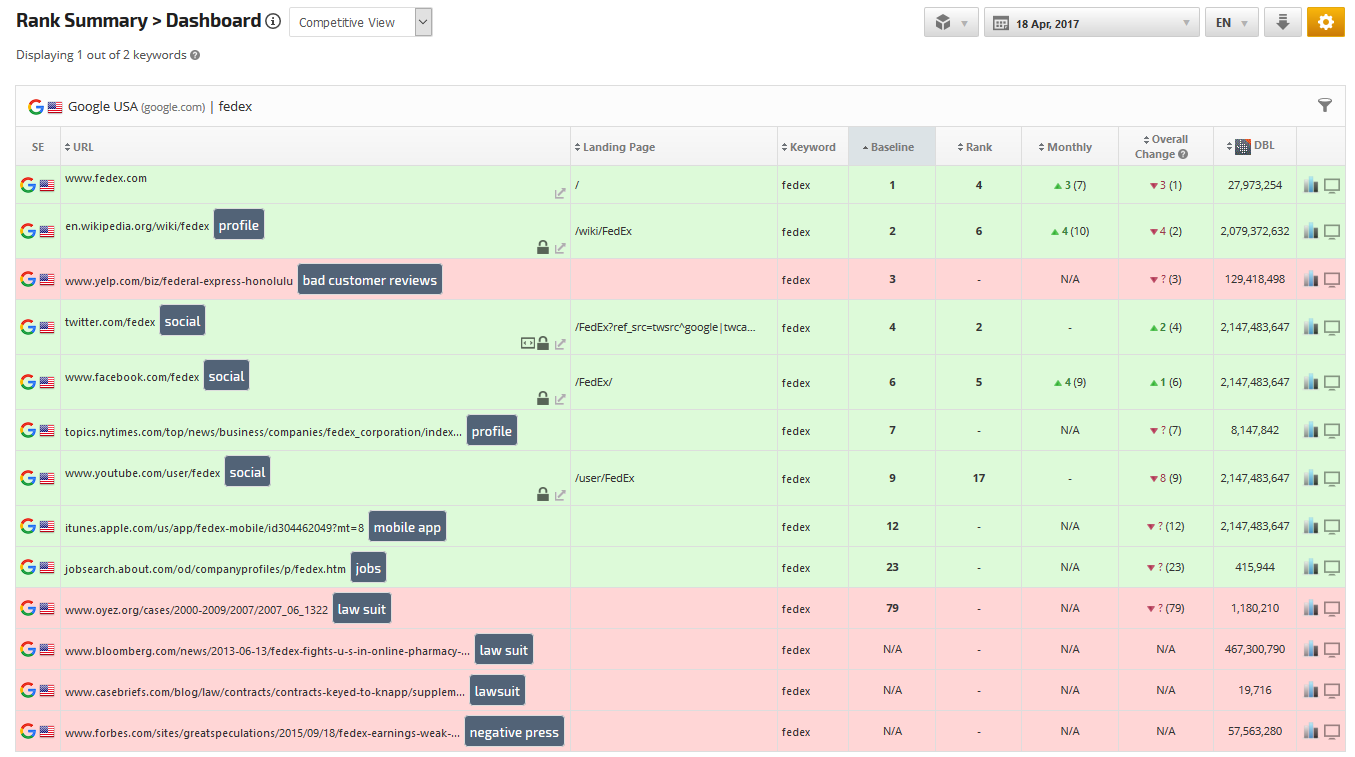Click the help icon next to the keywords count
1355x757 pixels.
(195, 55)
